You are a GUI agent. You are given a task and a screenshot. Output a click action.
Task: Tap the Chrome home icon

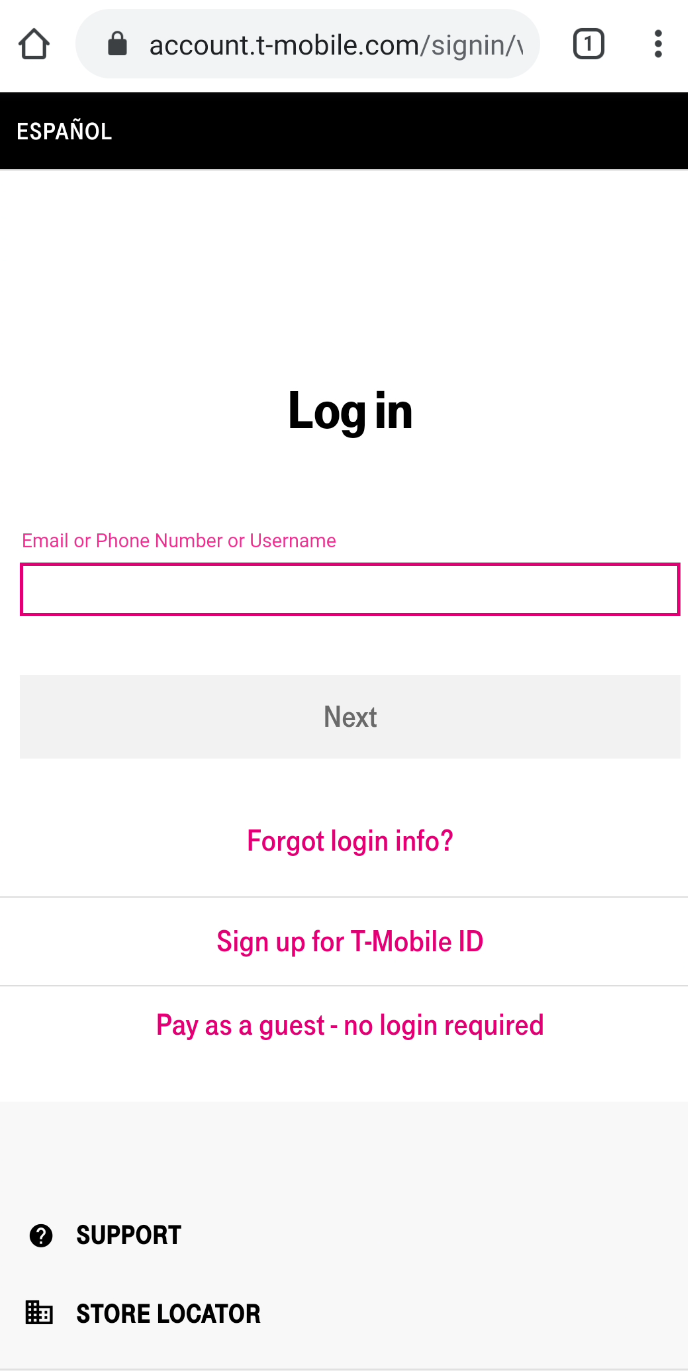point(33,44)
